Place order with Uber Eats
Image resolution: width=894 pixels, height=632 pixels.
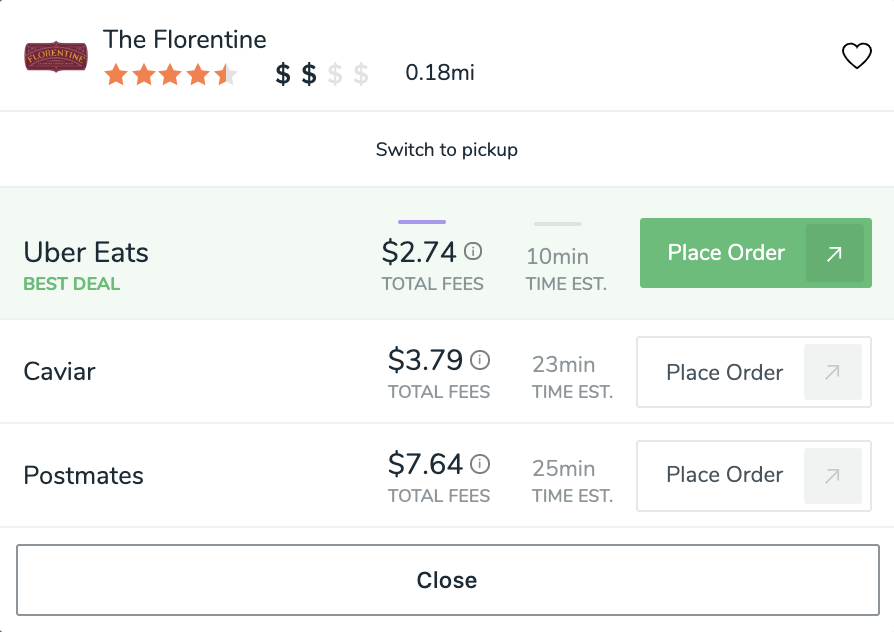pos(755,253)
